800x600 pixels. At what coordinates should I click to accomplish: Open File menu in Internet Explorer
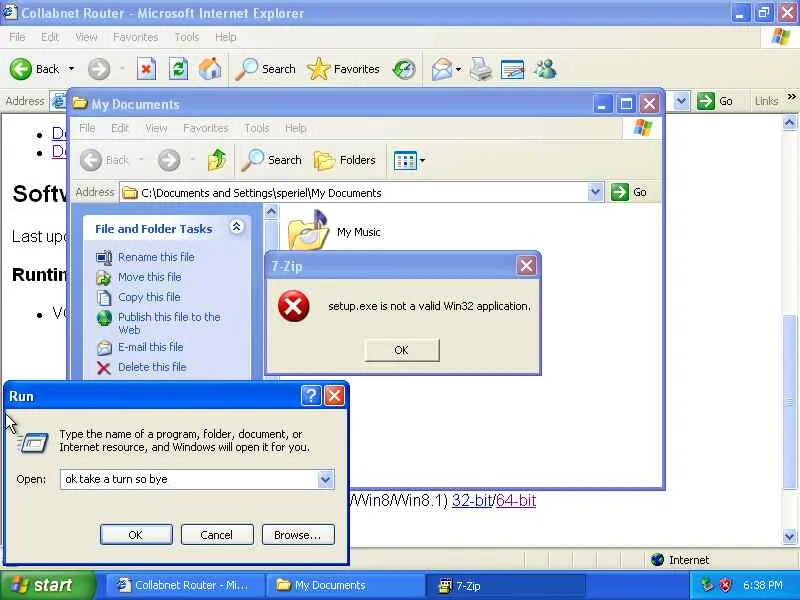point(17,37)
